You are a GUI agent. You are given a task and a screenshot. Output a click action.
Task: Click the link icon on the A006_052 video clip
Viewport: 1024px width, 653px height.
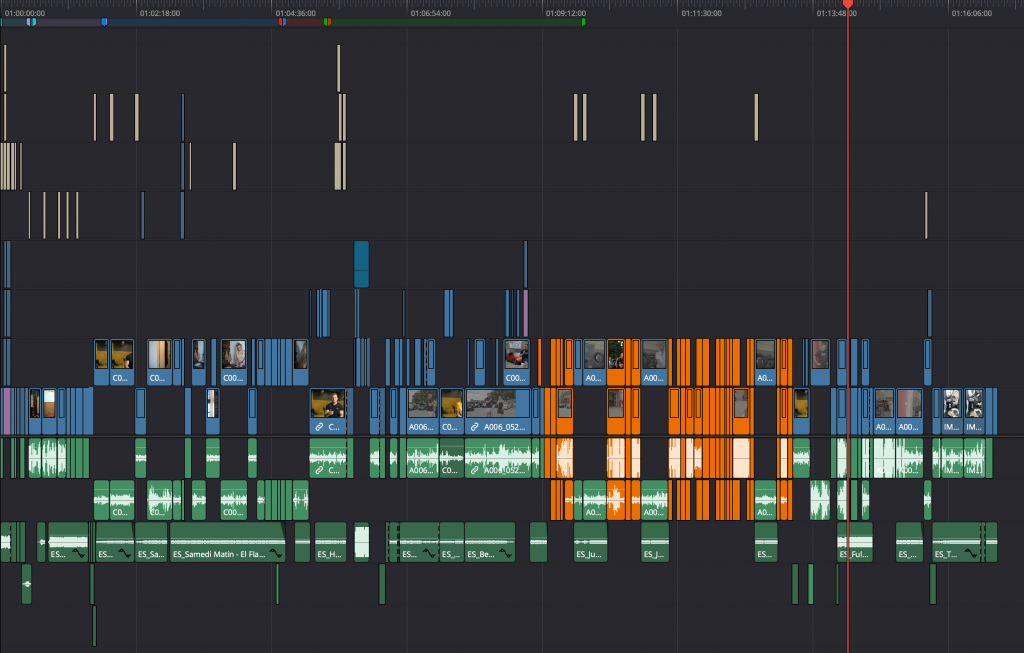click(x=475, y=427)
